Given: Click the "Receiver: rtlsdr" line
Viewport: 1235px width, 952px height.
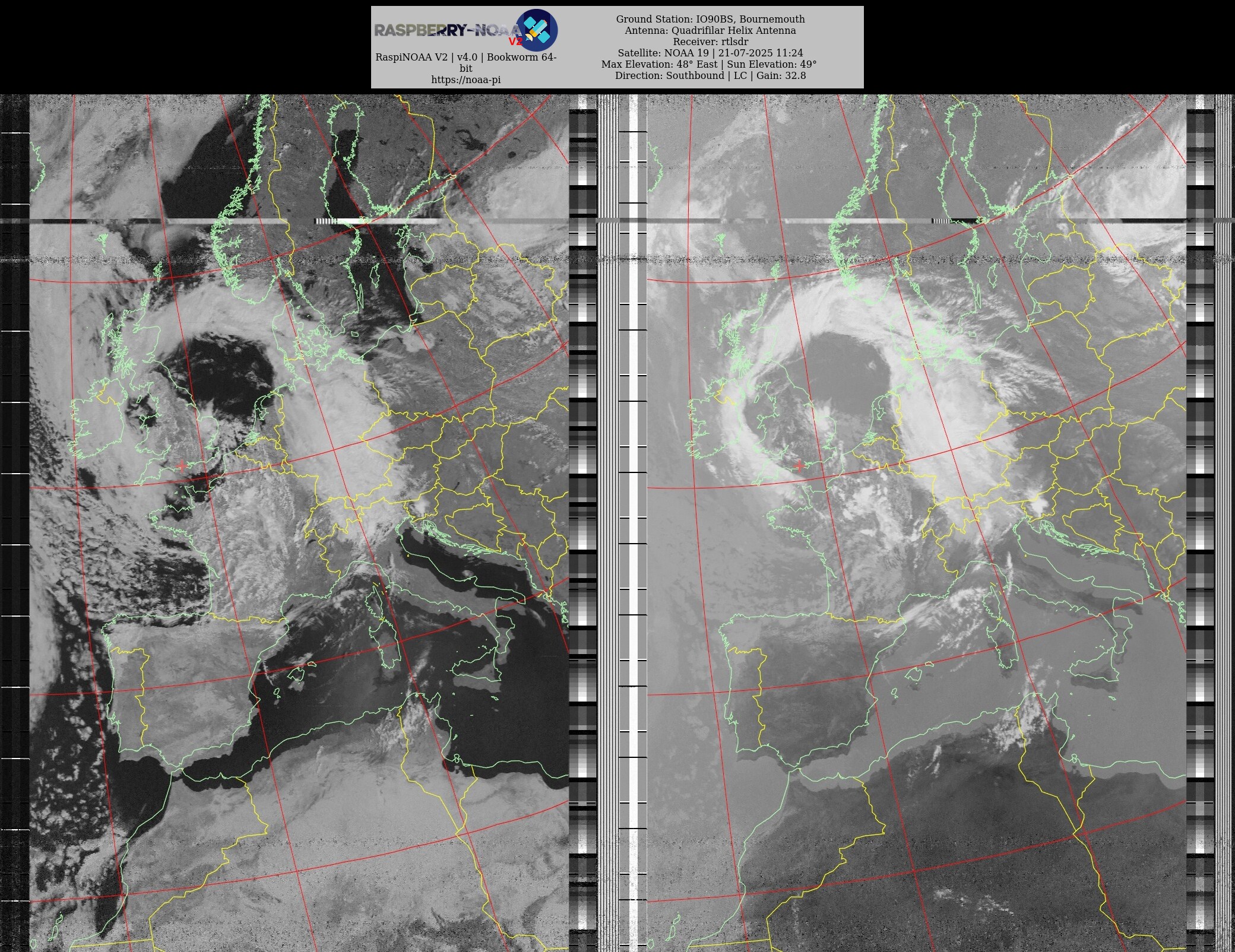Looking at the screenshot, I should click(710, 42).
